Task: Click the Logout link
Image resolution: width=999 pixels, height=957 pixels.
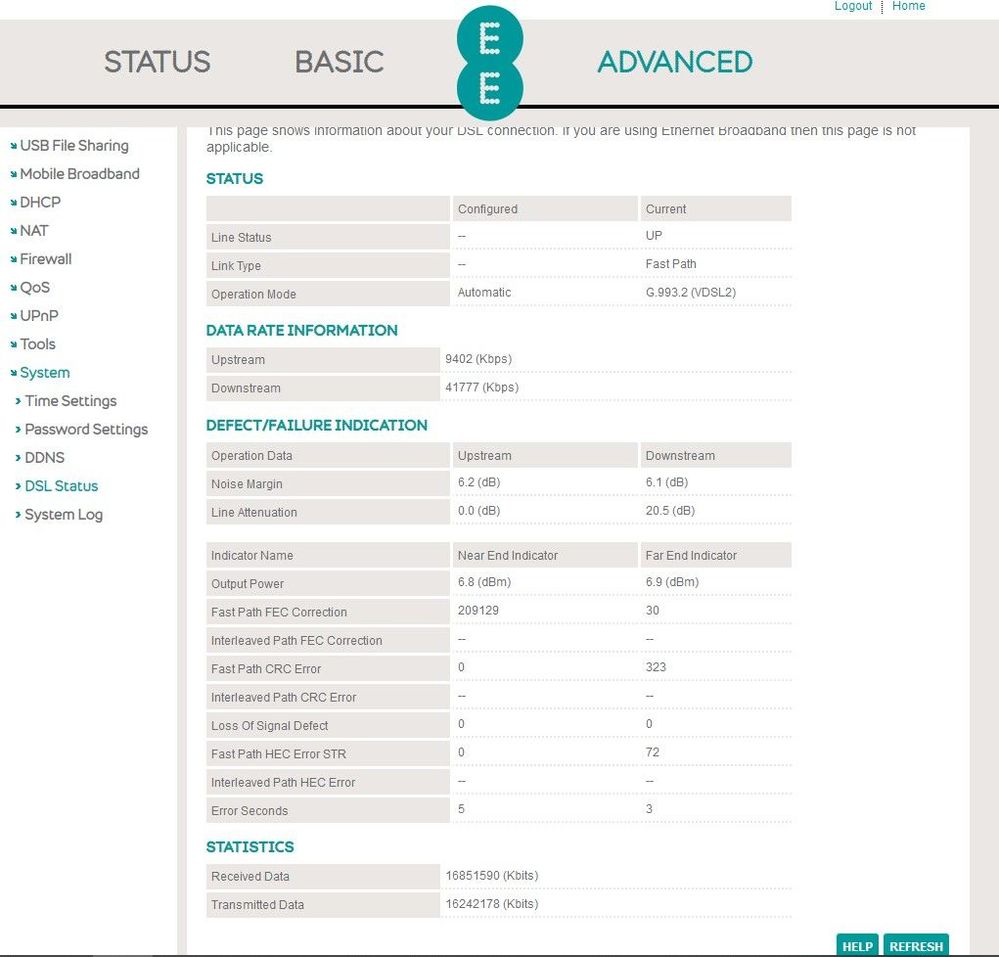Action: (853, 6)
